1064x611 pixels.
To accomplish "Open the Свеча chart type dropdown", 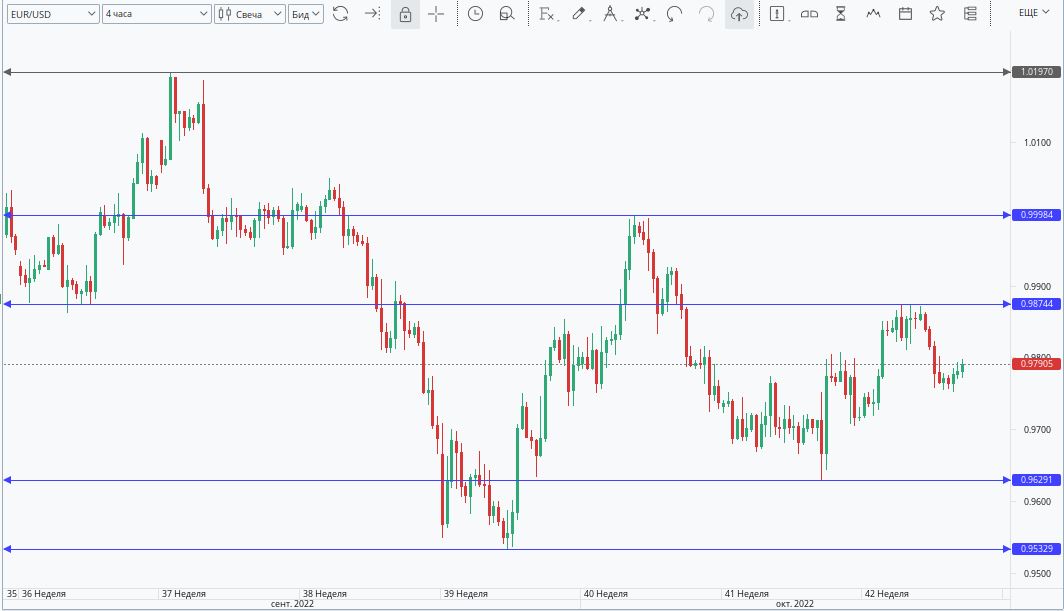I will 250,14.
